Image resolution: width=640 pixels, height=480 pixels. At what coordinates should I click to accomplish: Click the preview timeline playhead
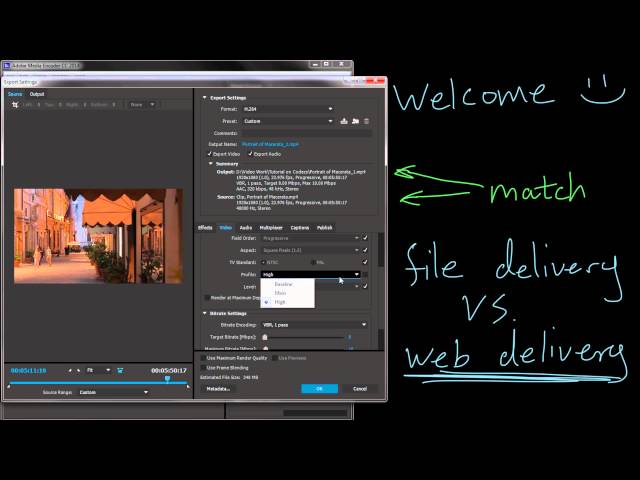pos(167,379)
